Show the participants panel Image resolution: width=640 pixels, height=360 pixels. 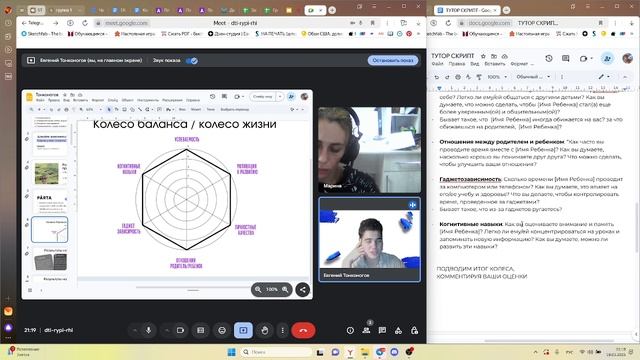click(366, 330)
